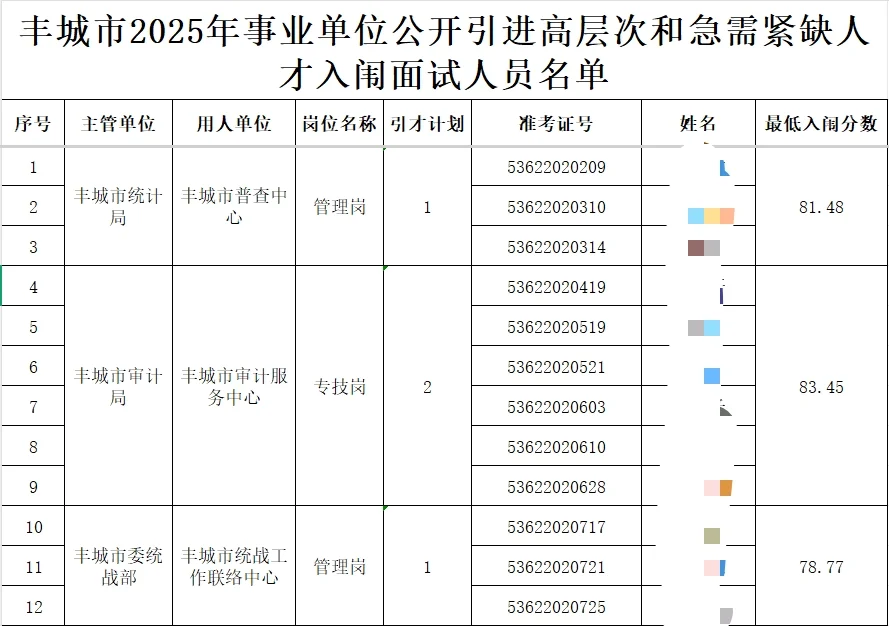This screenshot has width=889, height=626.
Task: Click the 岗位名称 column header
Action: tap(338, 124)
